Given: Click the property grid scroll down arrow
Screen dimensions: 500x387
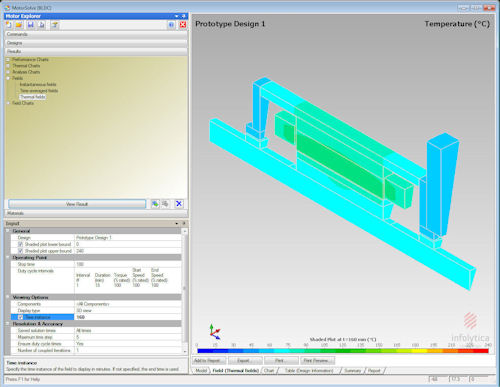Looking at the screenshot, I should [x=185, y=351].
